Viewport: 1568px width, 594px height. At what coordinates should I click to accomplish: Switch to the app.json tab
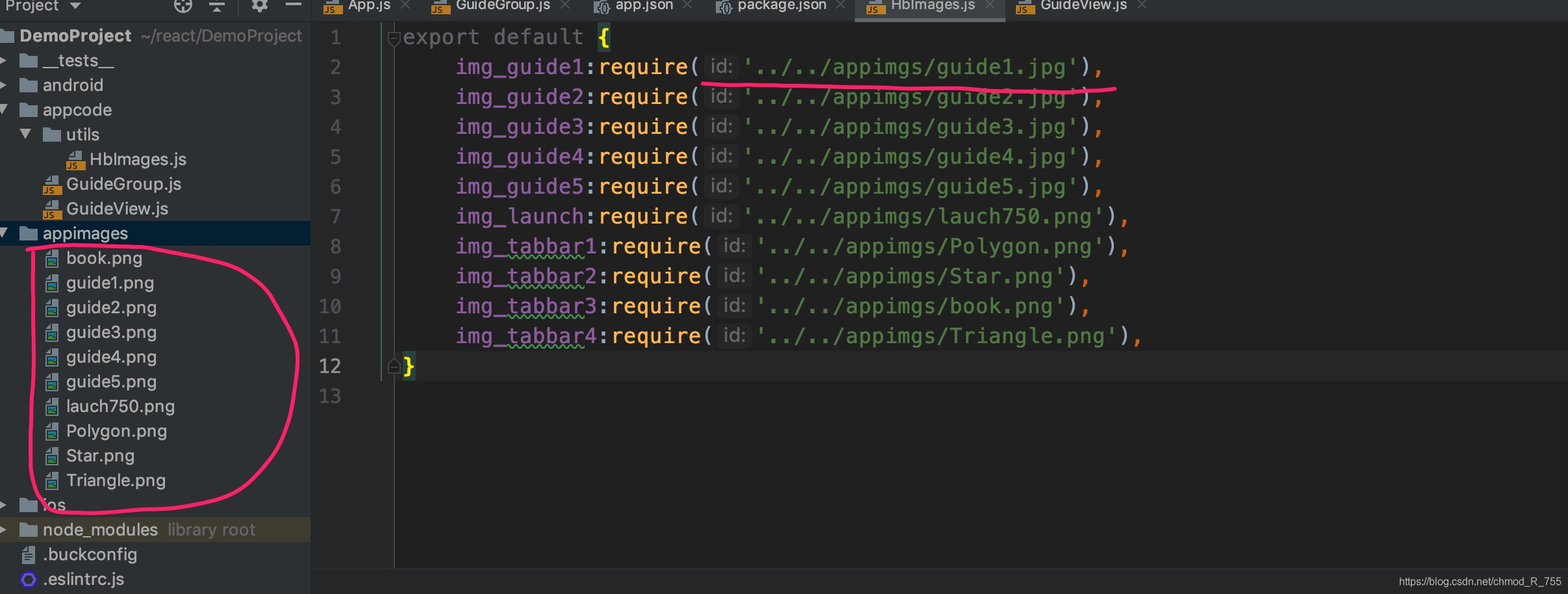(644, 6)
